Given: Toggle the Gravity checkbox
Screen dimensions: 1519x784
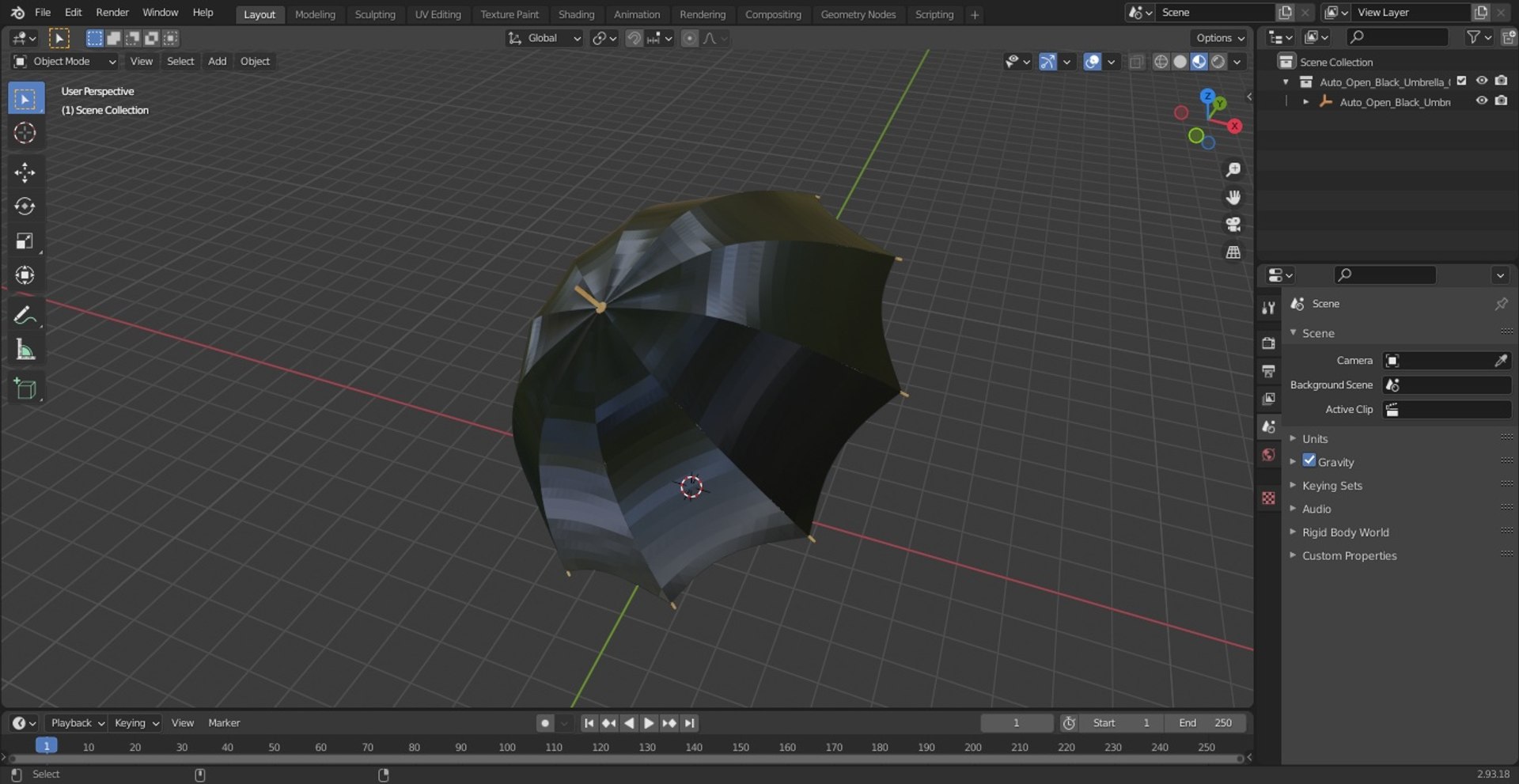Looking at the screenshot, I should coord(1309,460).
